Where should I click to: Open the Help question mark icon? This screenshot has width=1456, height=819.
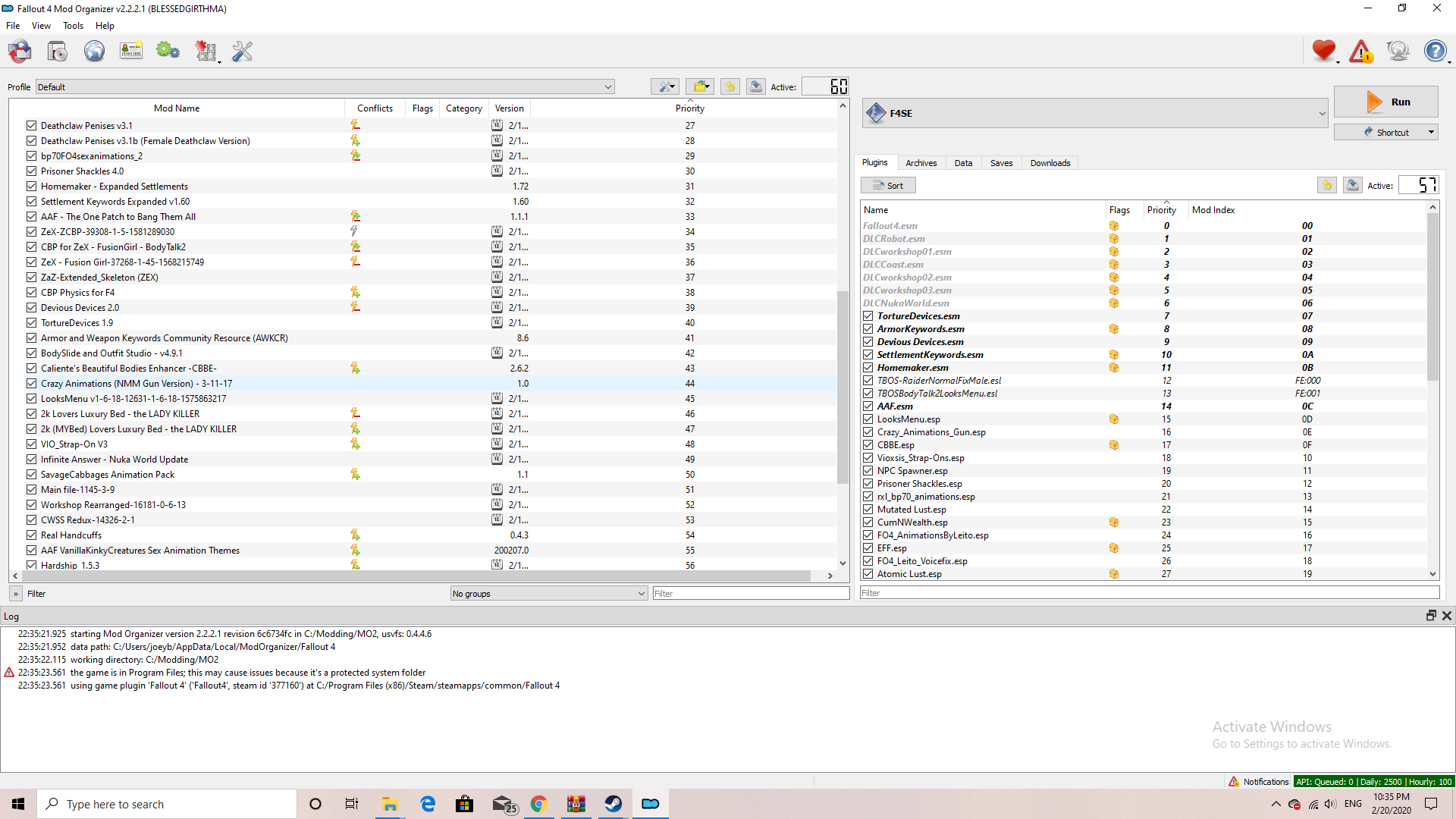pyautogui.click(x=1435, y=52)
